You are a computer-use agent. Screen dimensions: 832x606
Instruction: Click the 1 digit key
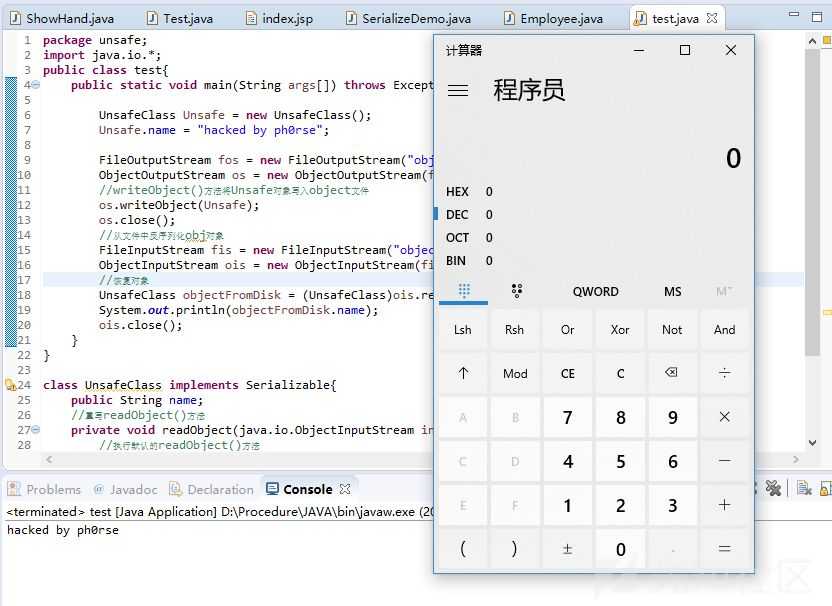click(x=567, y=505)
